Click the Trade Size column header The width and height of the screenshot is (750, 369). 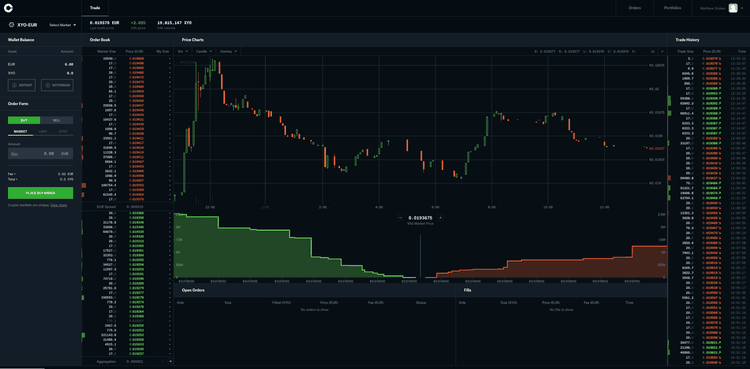pos(685,51)
